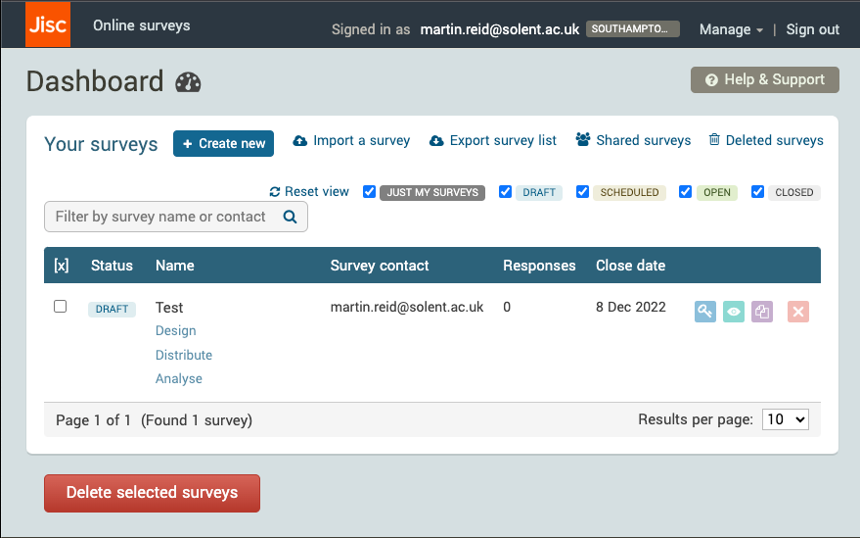Uncheck the Open filter checkbox
The image size is (860, 538).
(x=685, y=192)
